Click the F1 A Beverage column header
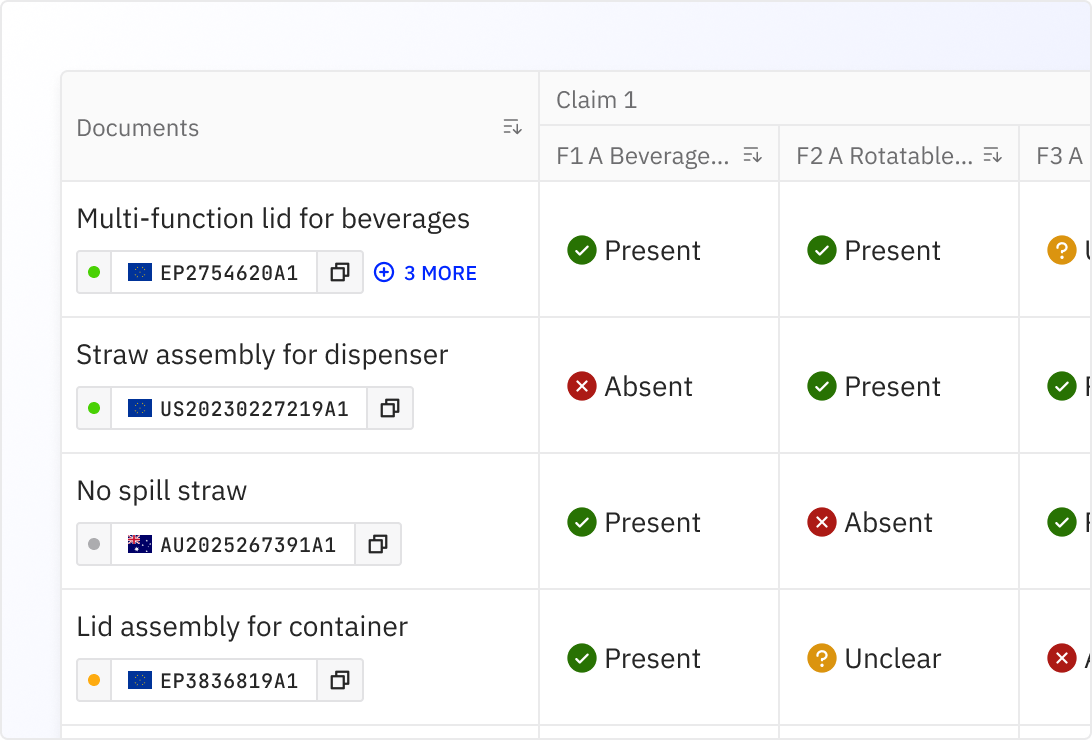The height and width of the screenshot is (740, 1092). tap(642, 156)
